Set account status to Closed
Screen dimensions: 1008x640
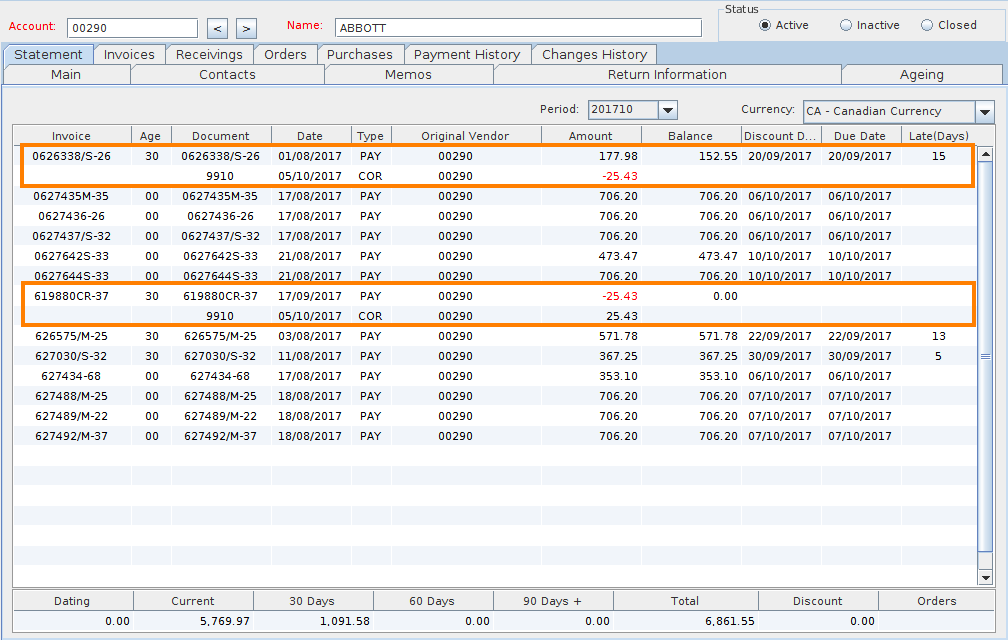(x=927, y=25)
